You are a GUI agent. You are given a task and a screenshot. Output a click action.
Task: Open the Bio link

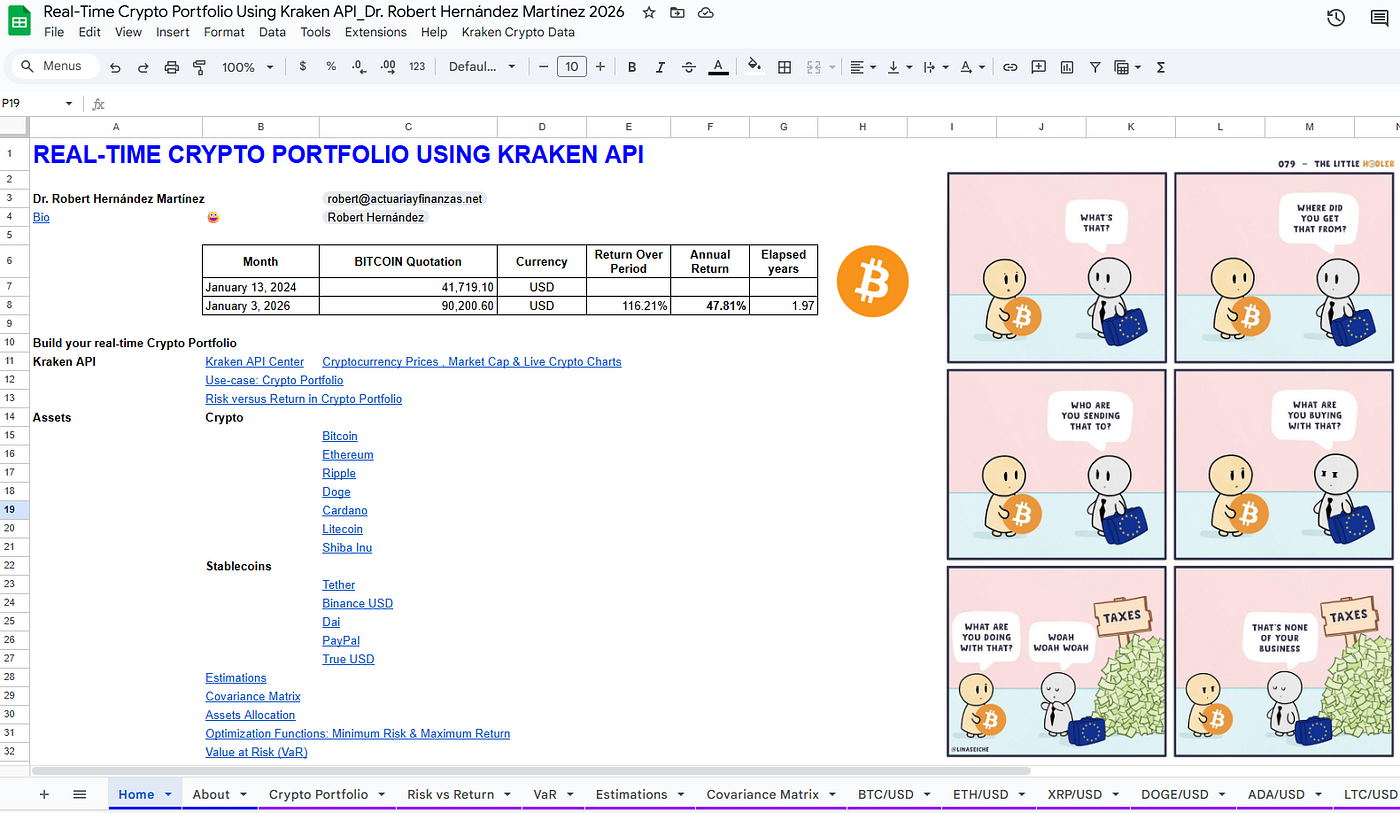[x=41, y=217]
